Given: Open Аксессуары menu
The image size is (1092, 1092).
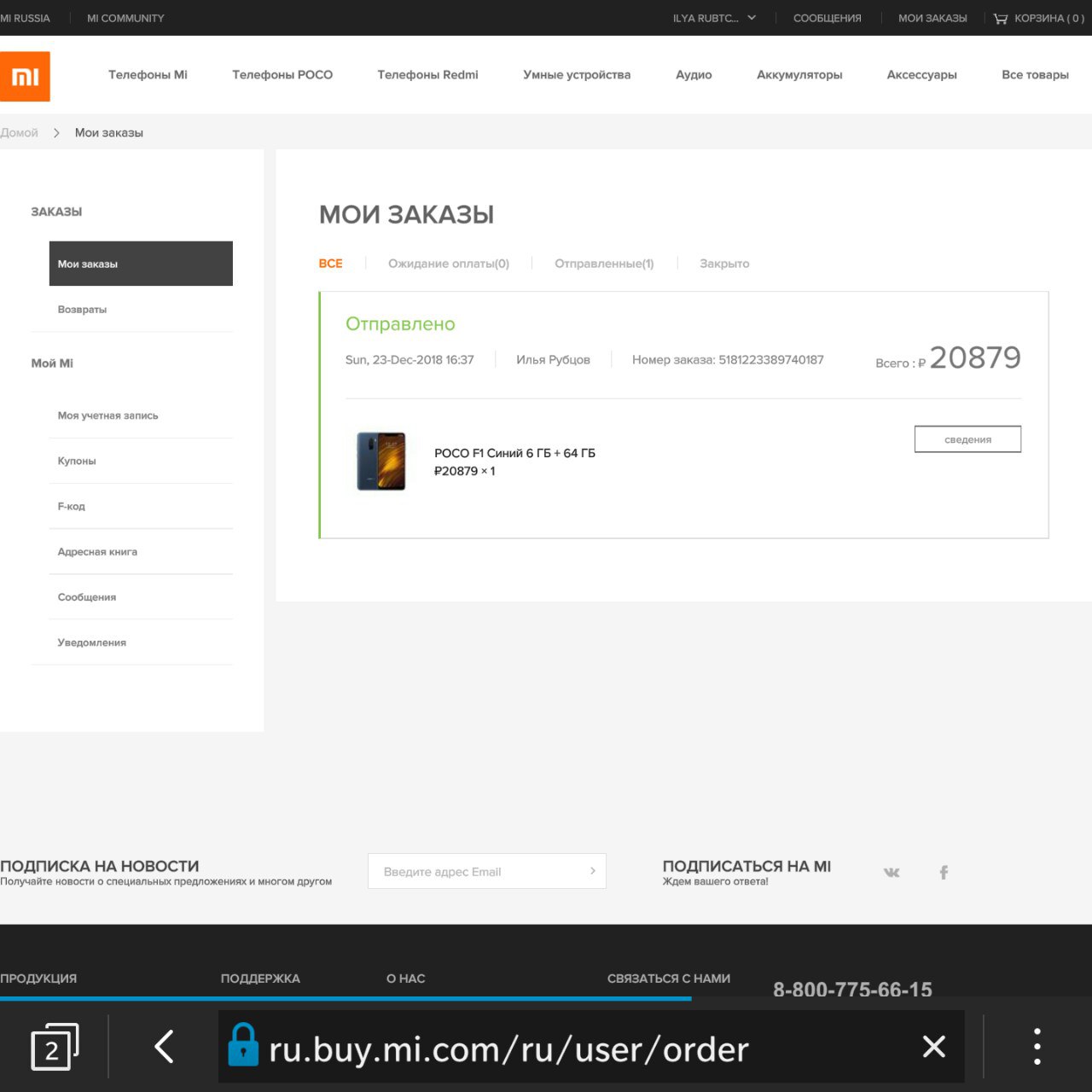Looking at the screenshot, I should pyautogui.click(x=921, y=75).
